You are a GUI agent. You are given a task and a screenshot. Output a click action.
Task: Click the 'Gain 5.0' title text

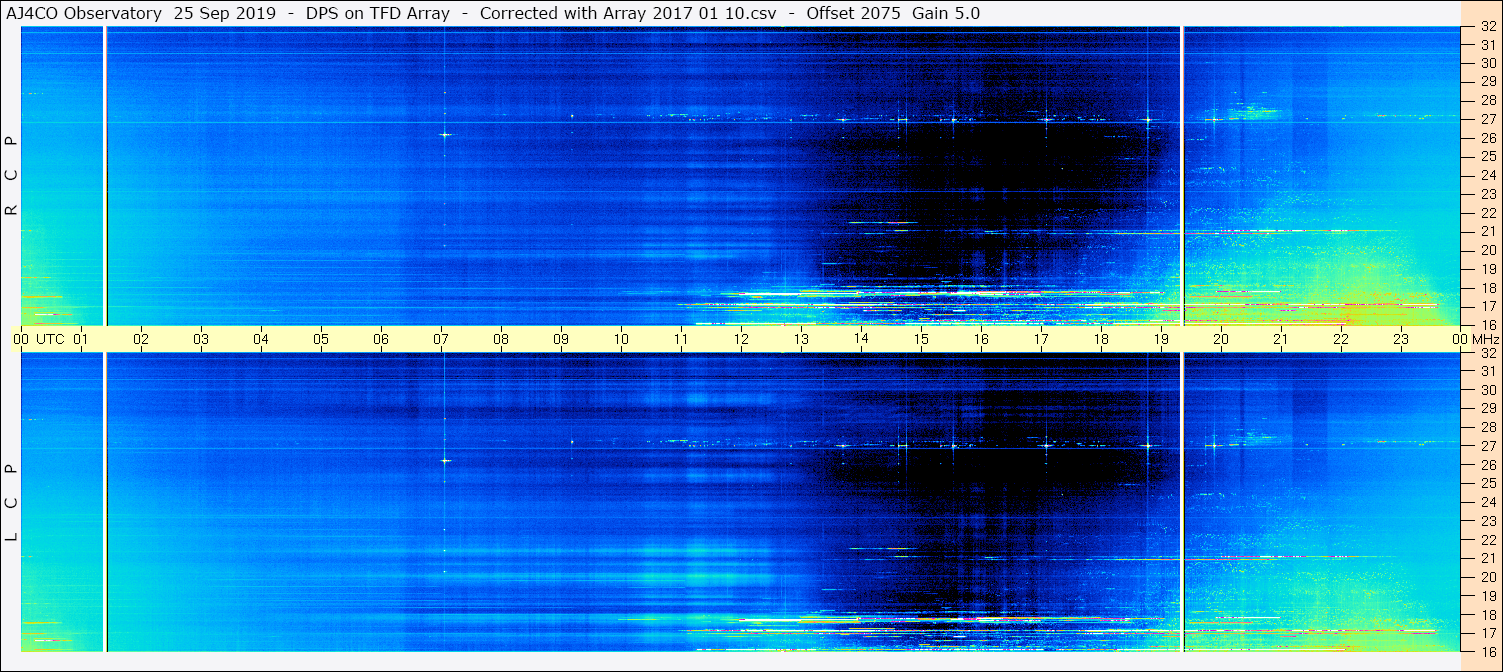click(x=947, y=13)
